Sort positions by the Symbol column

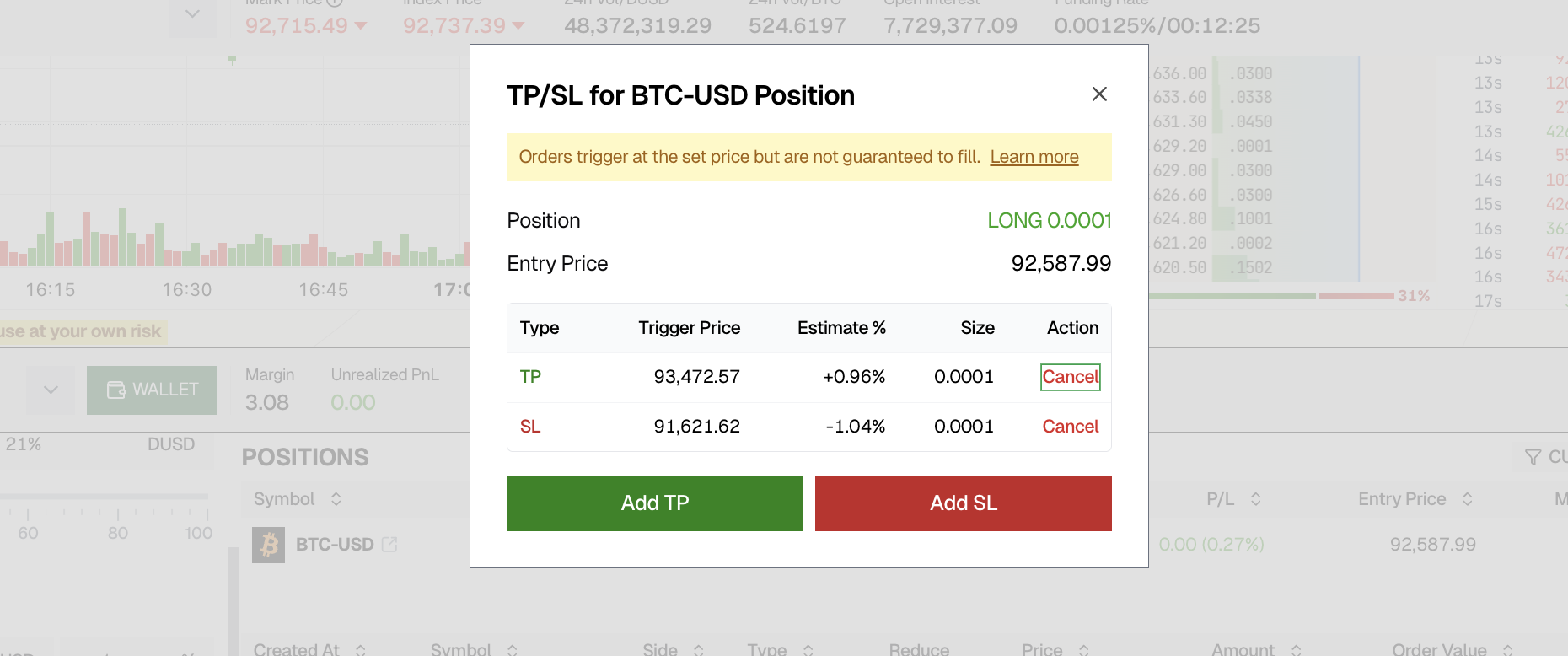click(336, 499)
